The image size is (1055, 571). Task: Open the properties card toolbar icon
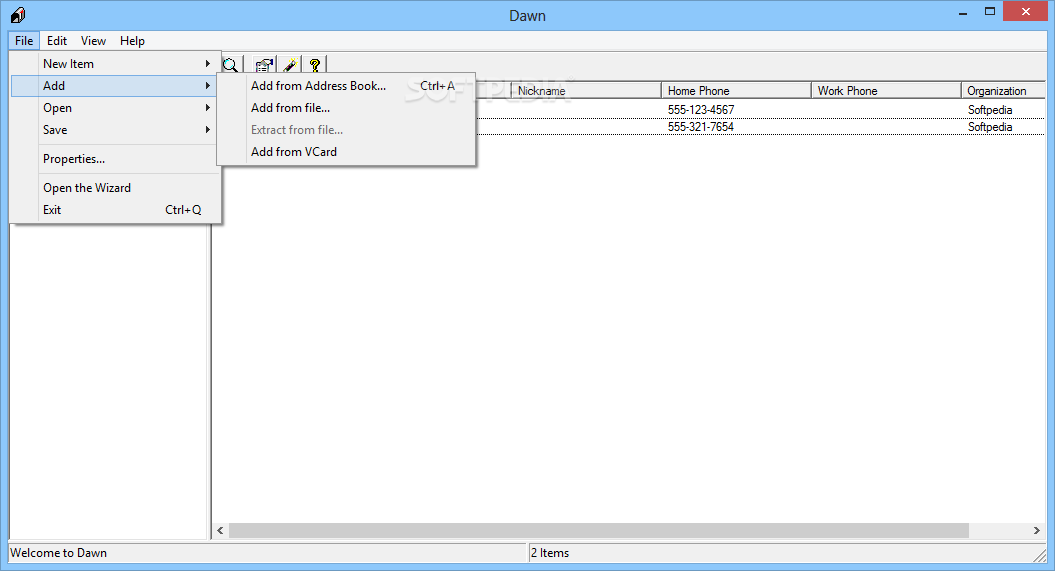coord(264,65)
